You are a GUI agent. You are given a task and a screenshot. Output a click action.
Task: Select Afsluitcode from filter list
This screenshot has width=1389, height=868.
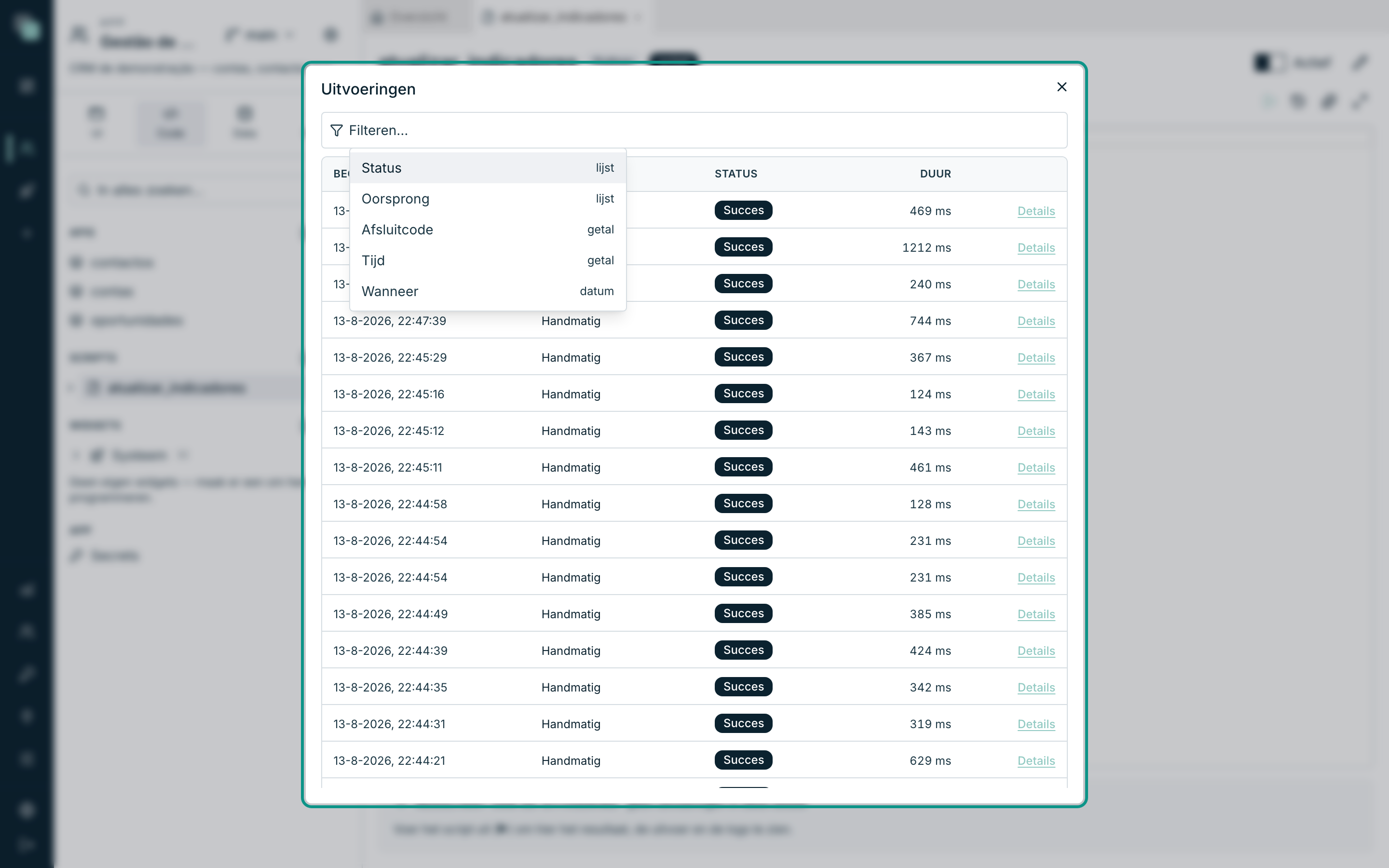(x=487, y=230)
